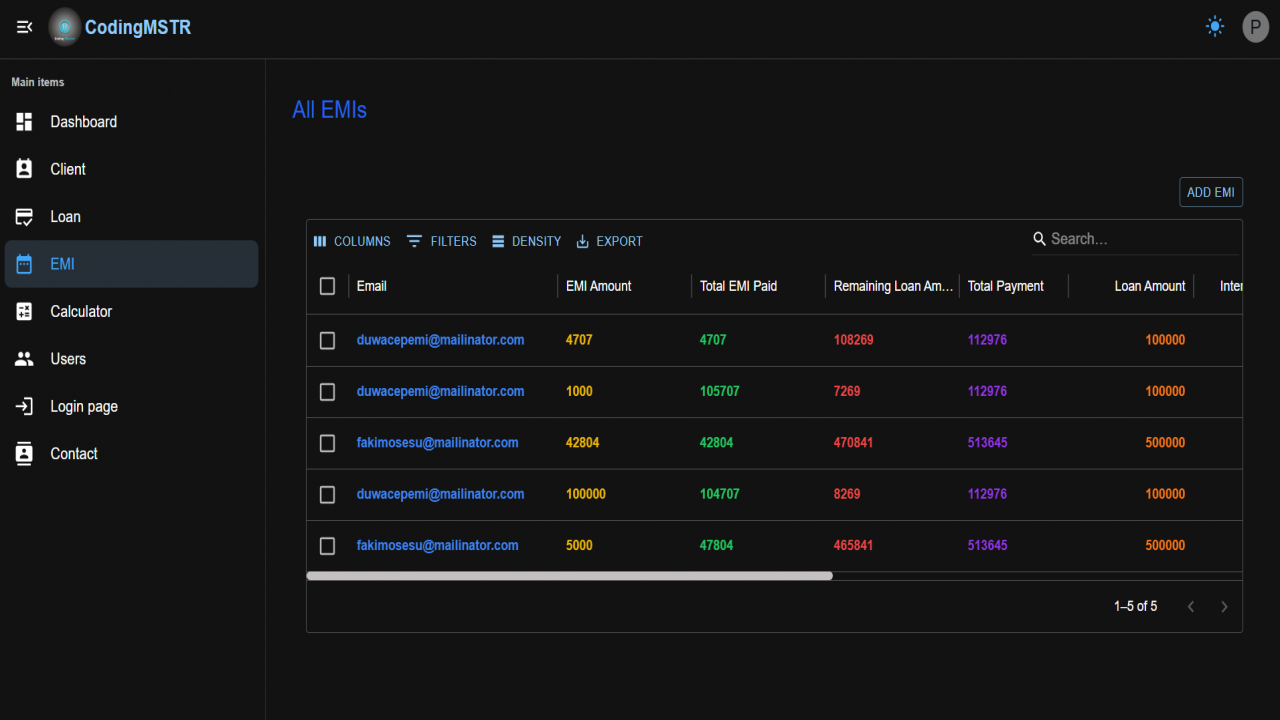Collapse the sidebar with the menu toggle icon
Viewport: 1280px width, 720px height.
(25, 27)
